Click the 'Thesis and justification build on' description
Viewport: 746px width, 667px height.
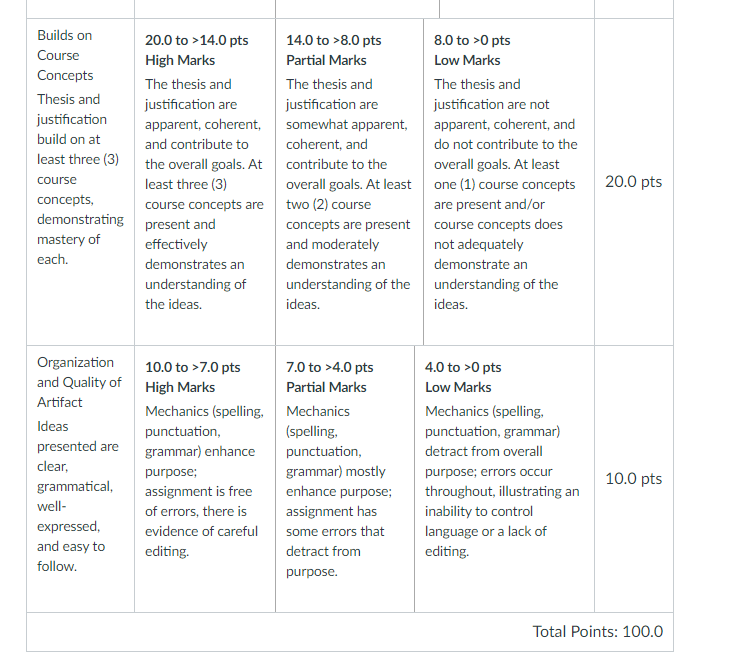pyautogui.click(x=72, y=119)
